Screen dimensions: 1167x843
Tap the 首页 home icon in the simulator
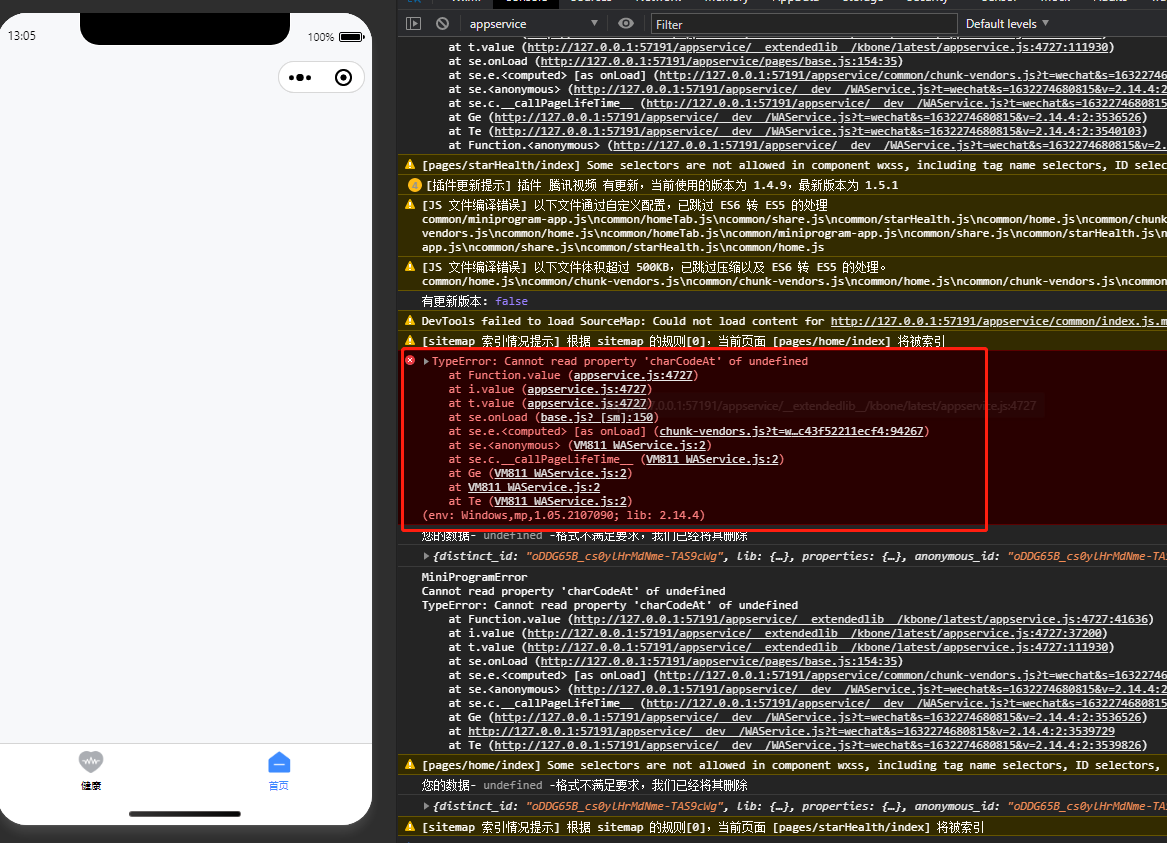click(x=278, y=761)
